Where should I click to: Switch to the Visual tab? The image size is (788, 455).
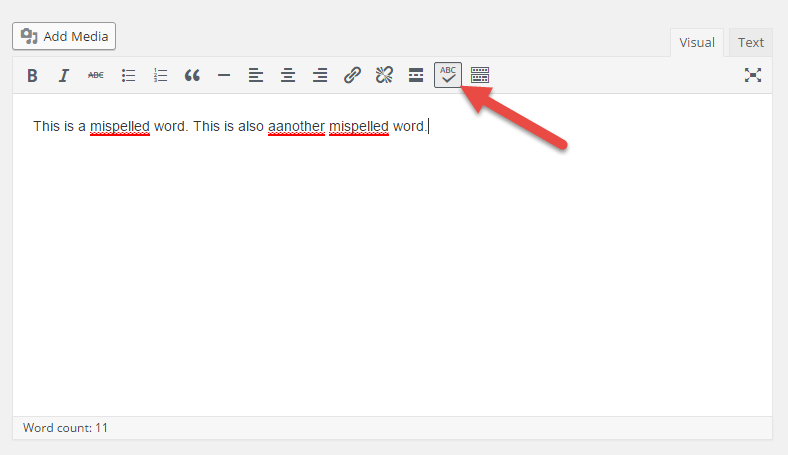tap(697, 43)
